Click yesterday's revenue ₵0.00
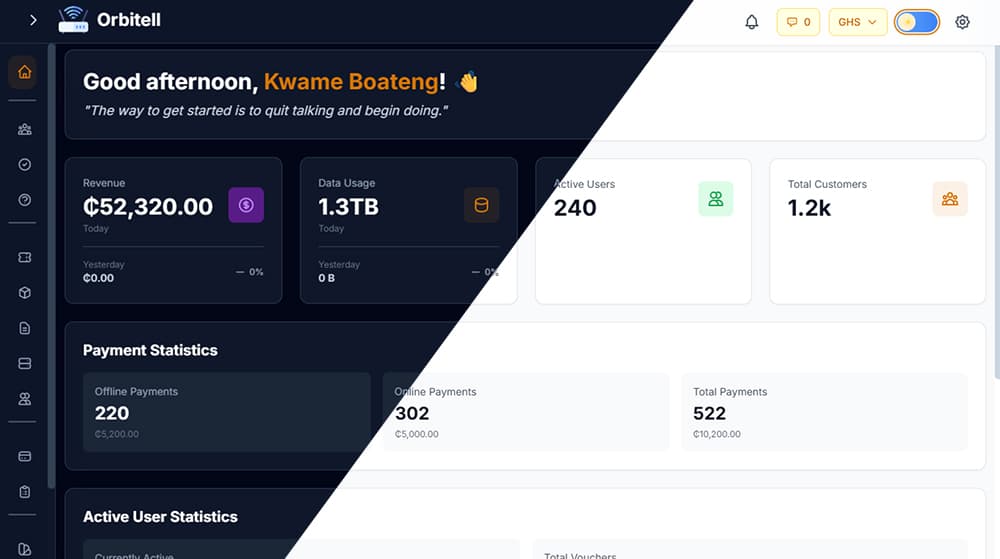 98,278
